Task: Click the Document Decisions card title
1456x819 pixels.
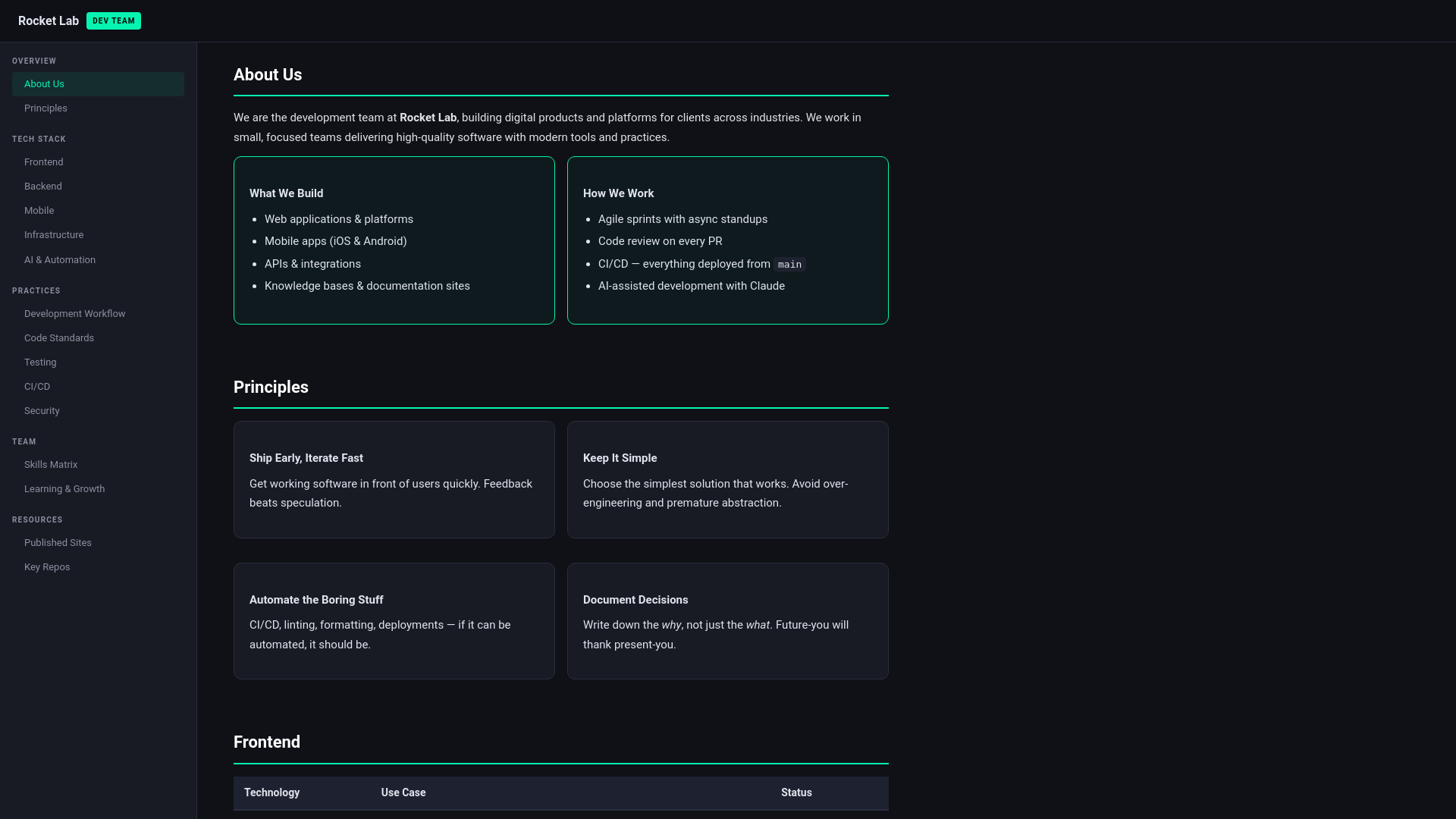Action: pyautogui.click(x=635, y=600)
